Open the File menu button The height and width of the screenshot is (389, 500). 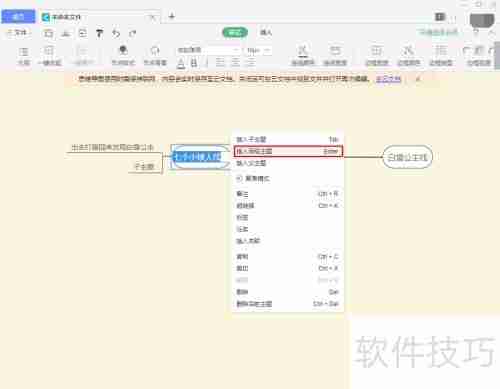click(x=18, y=33)
